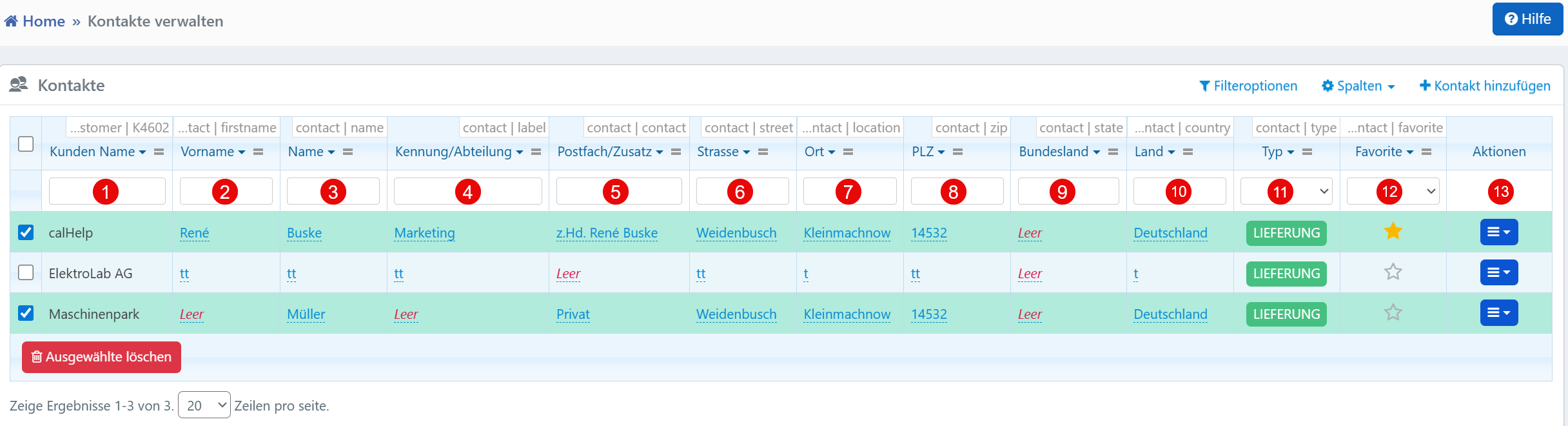Check the ElektroLab AG row checkbox
Viewport: 1568px width, 426px height.
26,272
